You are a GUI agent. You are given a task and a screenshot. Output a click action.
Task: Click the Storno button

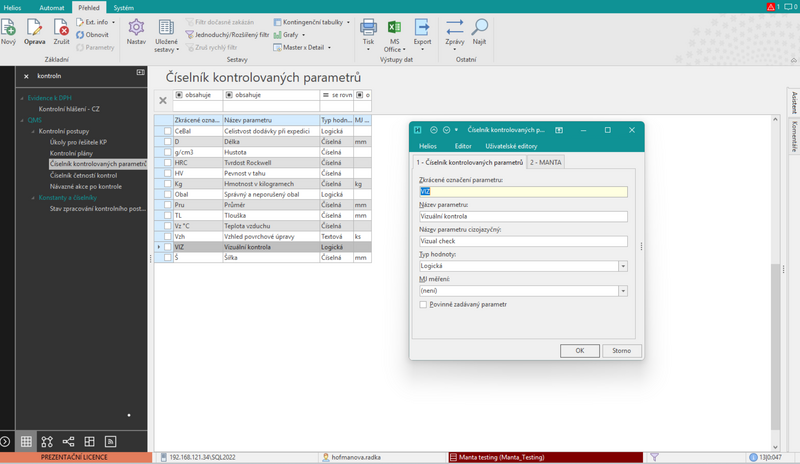(621, 351)
